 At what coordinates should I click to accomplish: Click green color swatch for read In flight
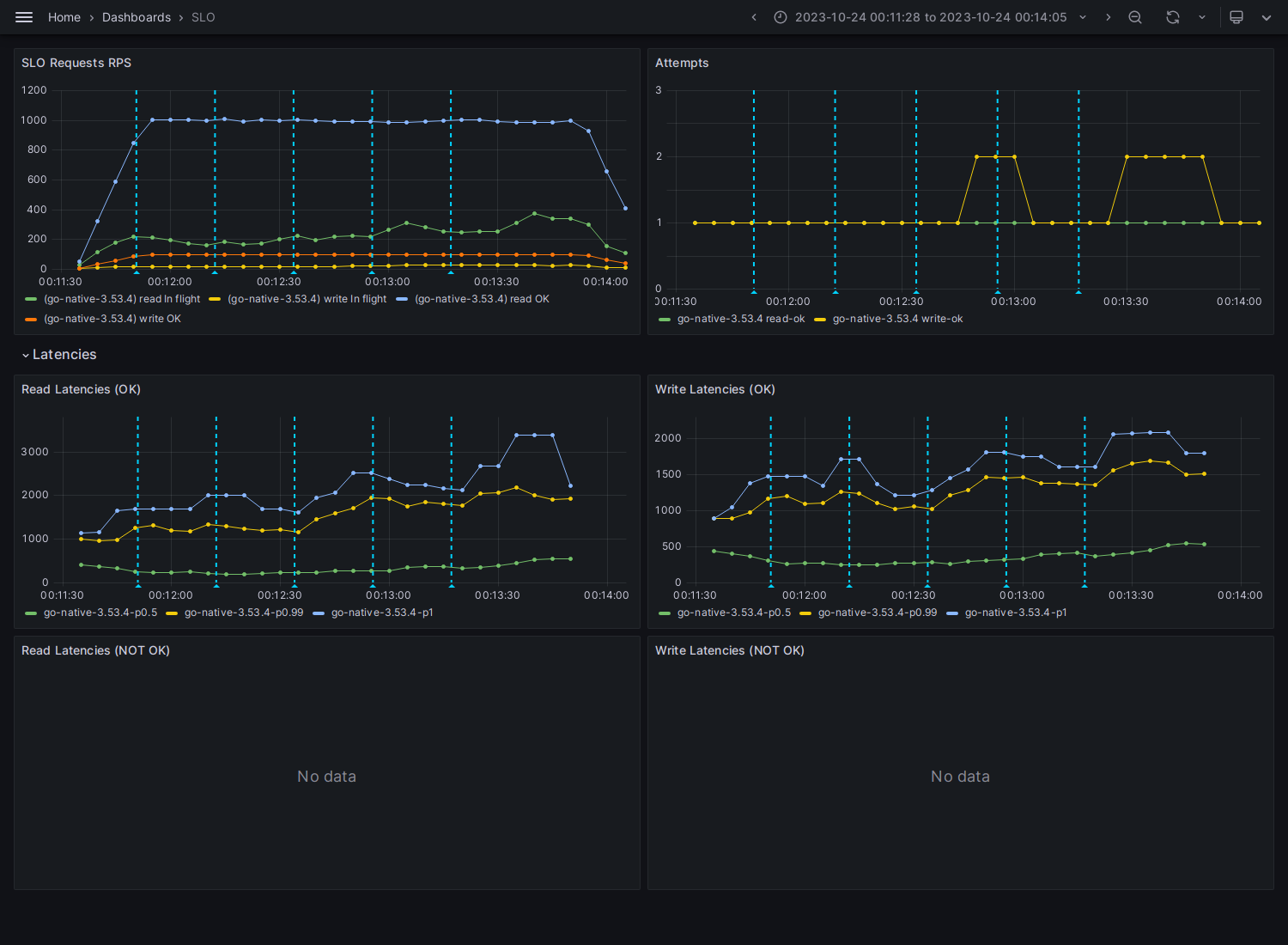point(31,299)
